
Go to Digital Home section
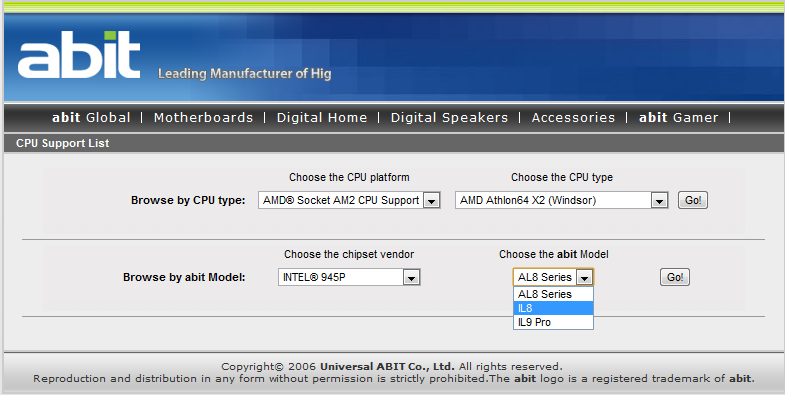[322, 118]
